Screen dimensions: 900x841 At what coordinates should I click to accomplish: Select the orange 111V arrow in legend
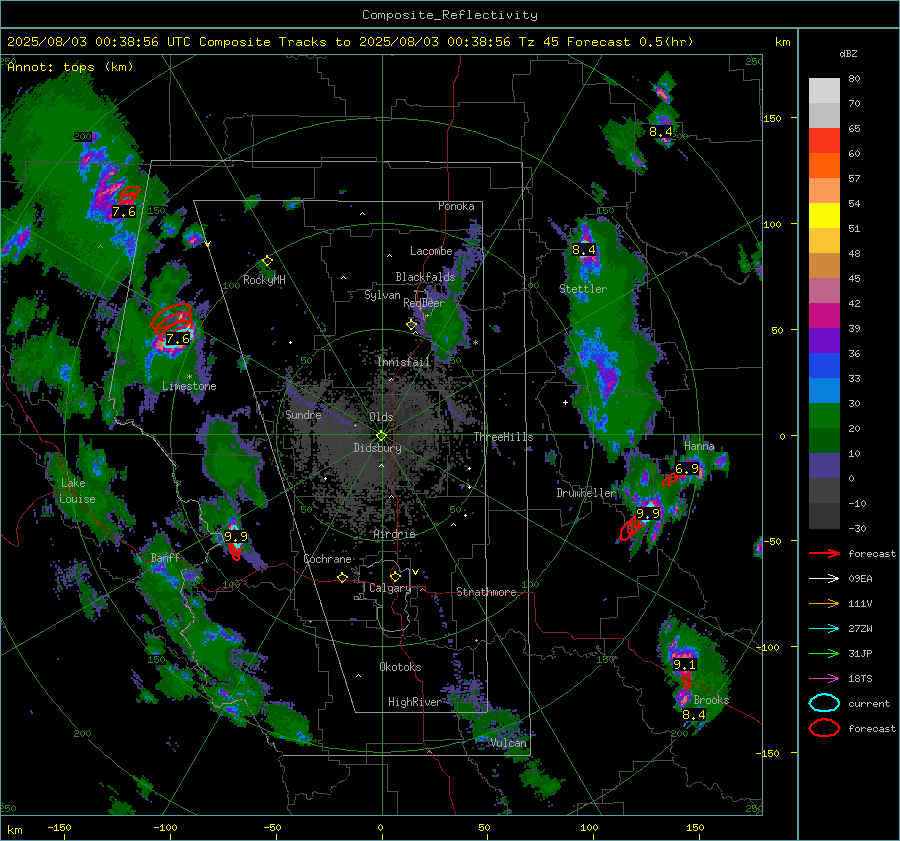coord(824,603)
